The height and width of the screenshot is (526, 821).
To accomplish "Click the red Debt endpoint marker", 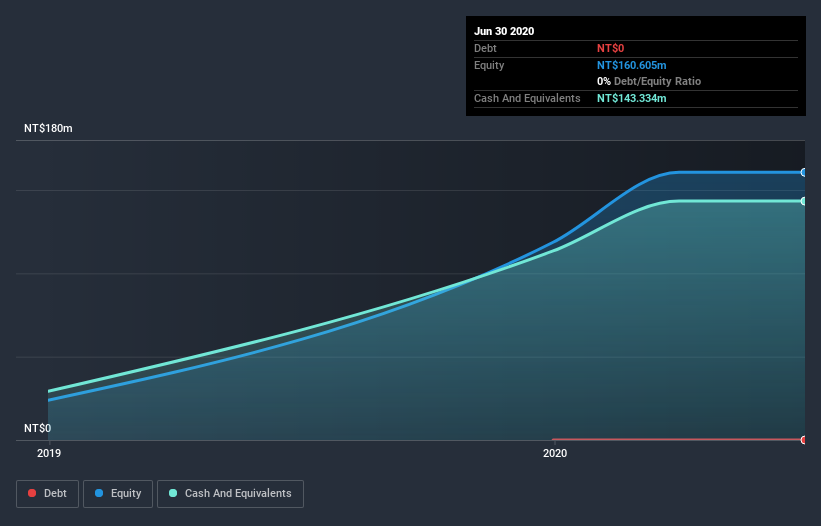I will tap(803, 440).
